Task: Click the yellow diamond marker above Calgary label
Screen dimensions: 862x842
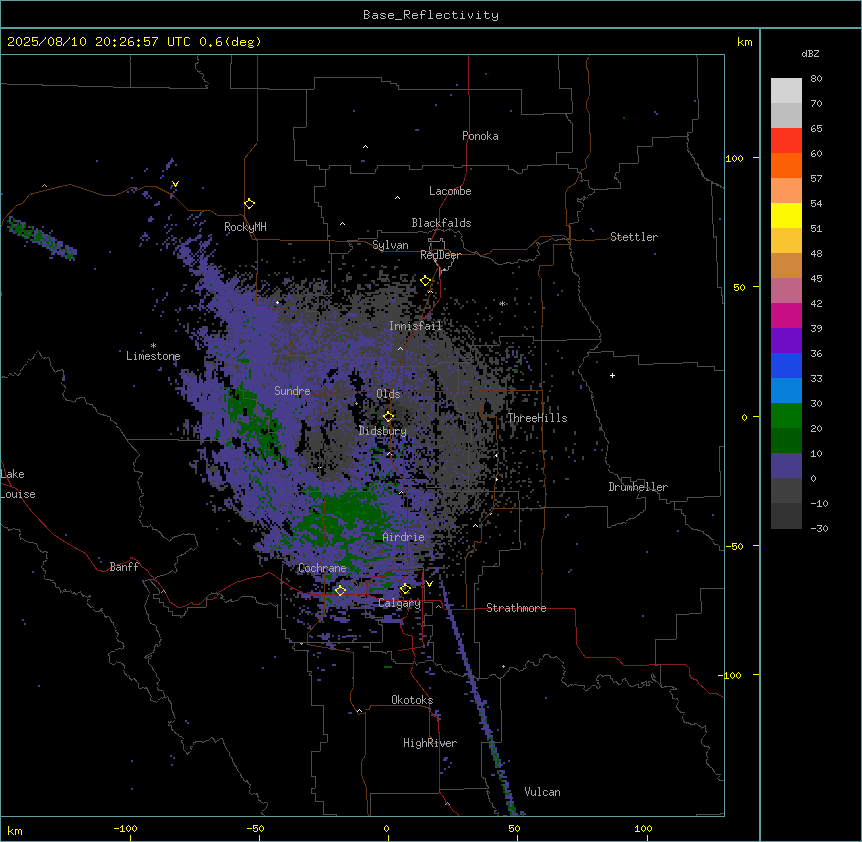Action: (405, 589)
